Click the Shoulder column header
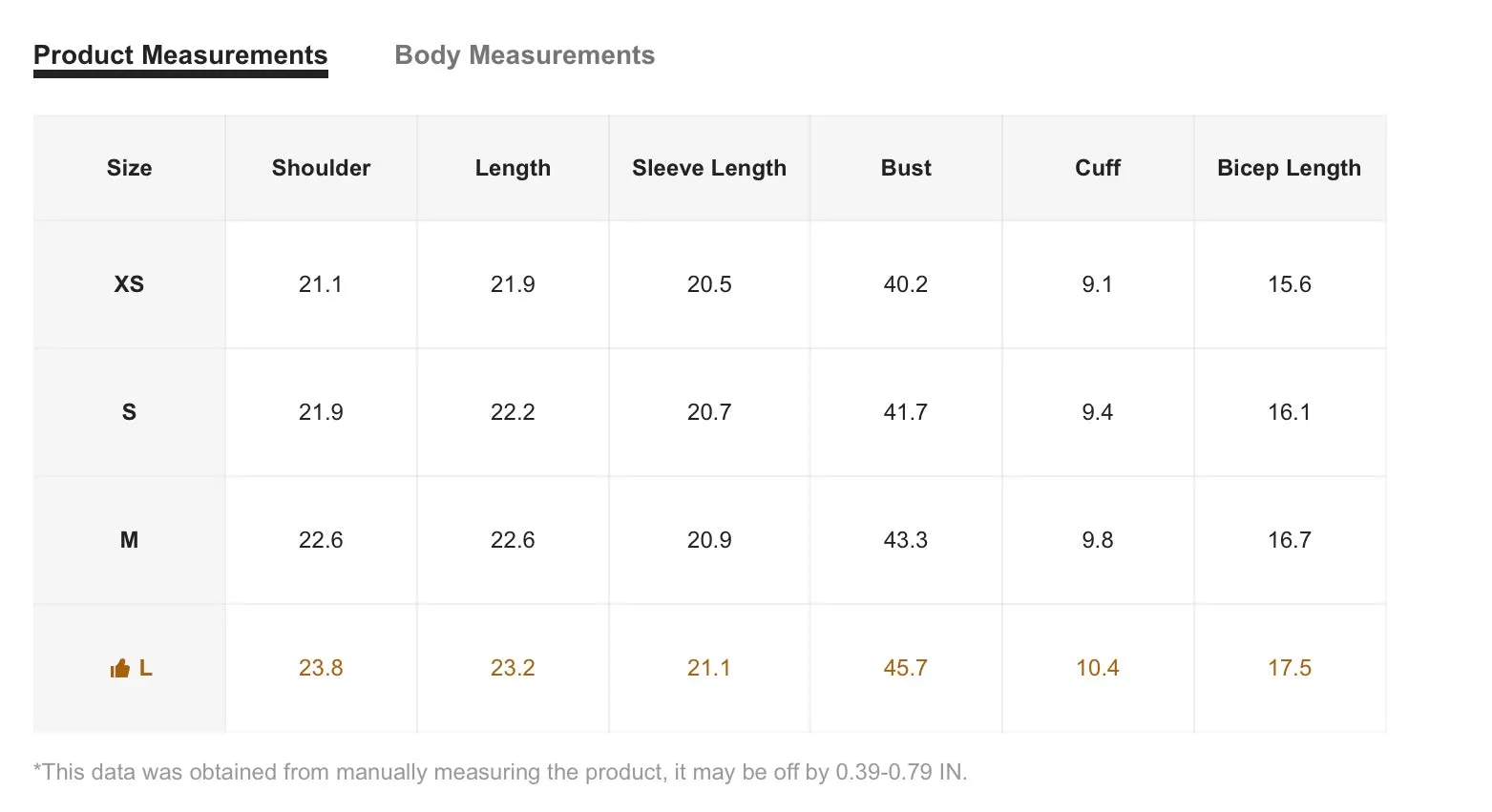This screenshot has width=1492, height=812. [x=321, y=168]
